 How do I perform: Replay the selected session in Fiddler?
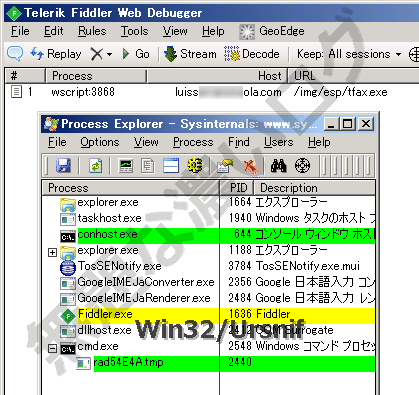click(x=56, y=54)
